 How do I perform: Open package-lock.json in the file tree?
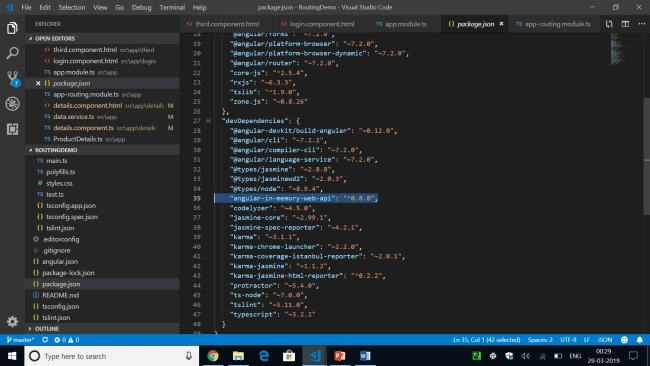click(x=103, y=273)
